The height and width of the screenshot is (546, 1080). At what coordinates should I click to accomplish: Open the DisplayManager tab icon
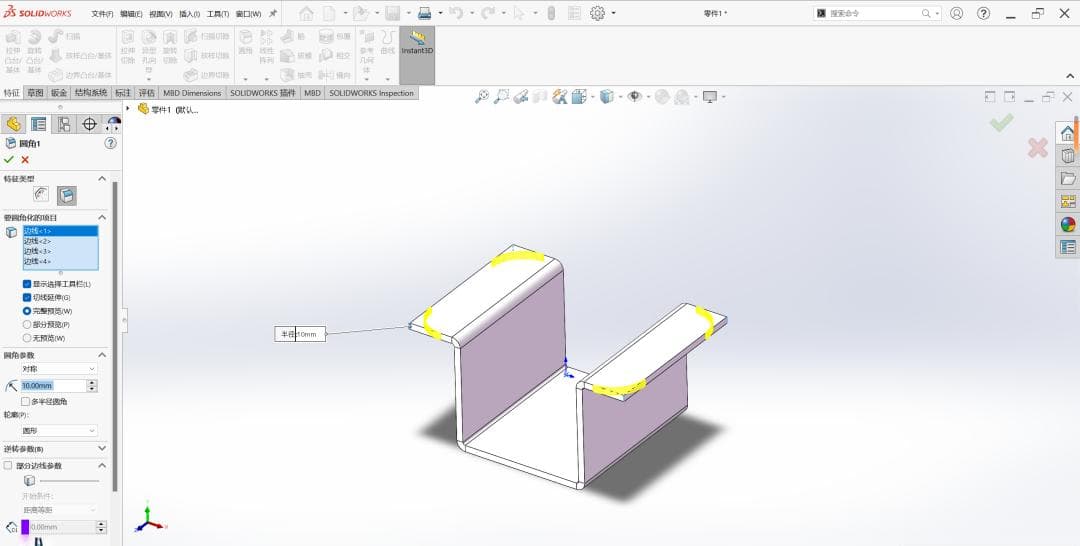(x=114, y=124)
